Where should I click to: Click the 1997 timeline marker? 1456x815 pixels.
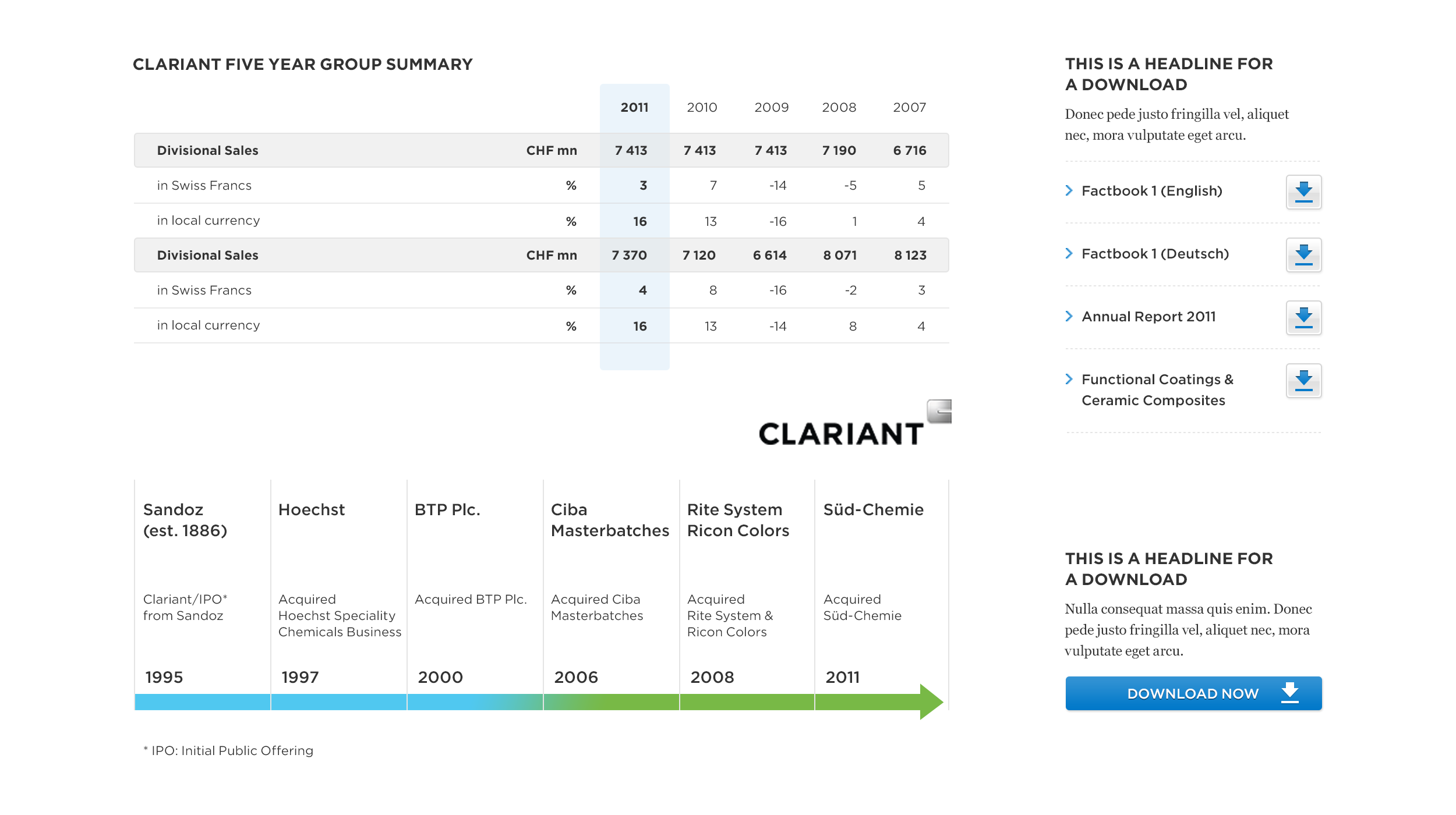[300, 677]
